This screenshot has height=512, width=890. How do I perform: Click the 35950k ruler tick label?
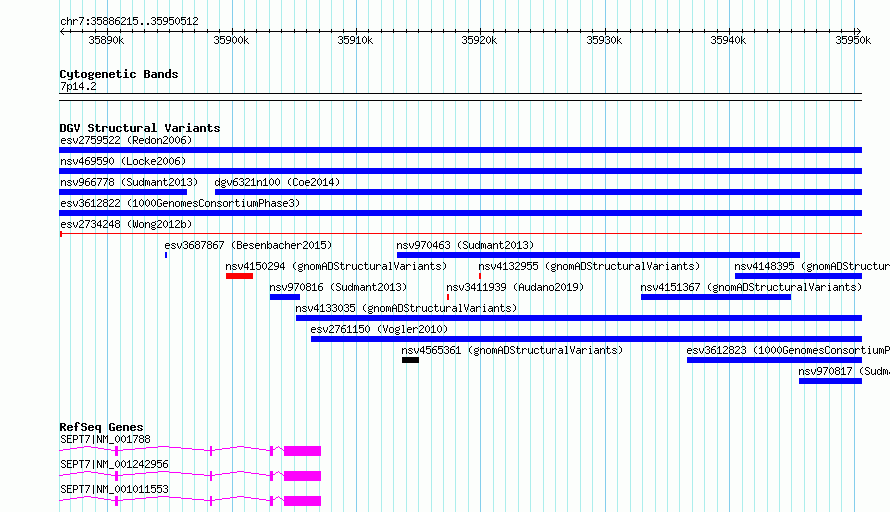click(x=853, y=40)
